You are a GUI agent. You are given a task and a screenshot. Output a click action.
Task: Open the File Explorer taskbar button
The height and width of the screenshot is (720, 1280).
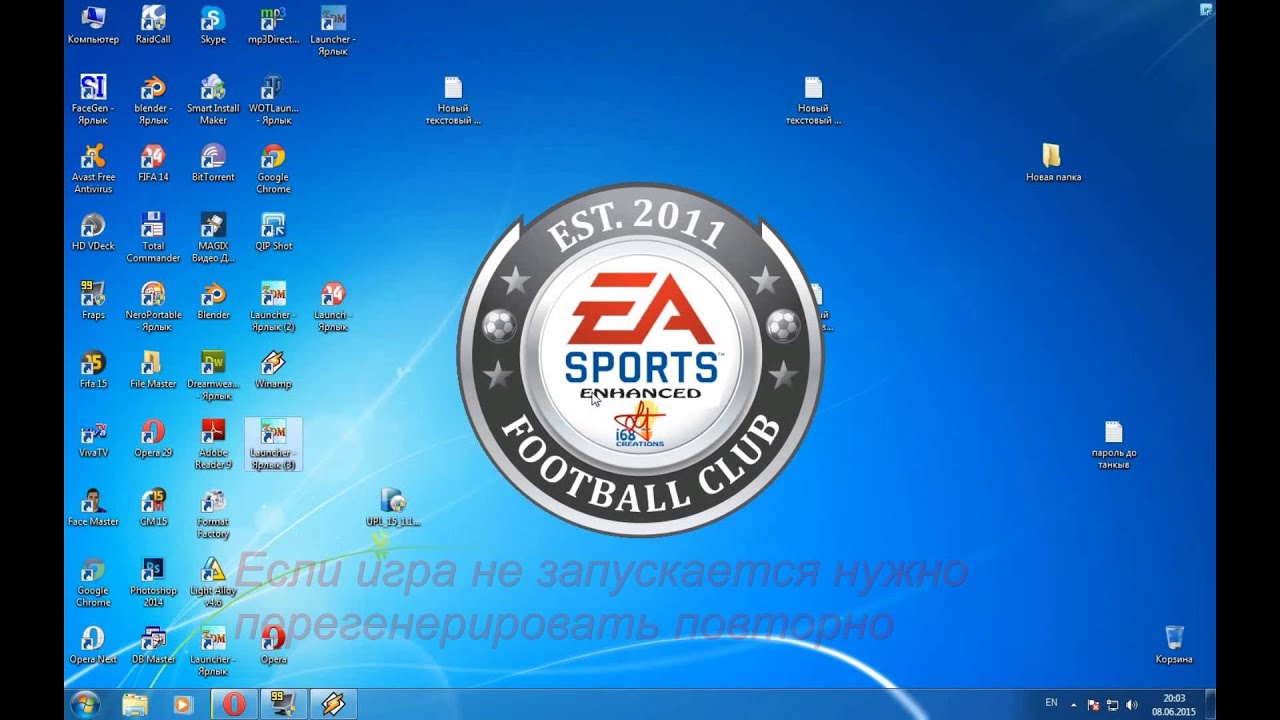click(x=135, y=704)
